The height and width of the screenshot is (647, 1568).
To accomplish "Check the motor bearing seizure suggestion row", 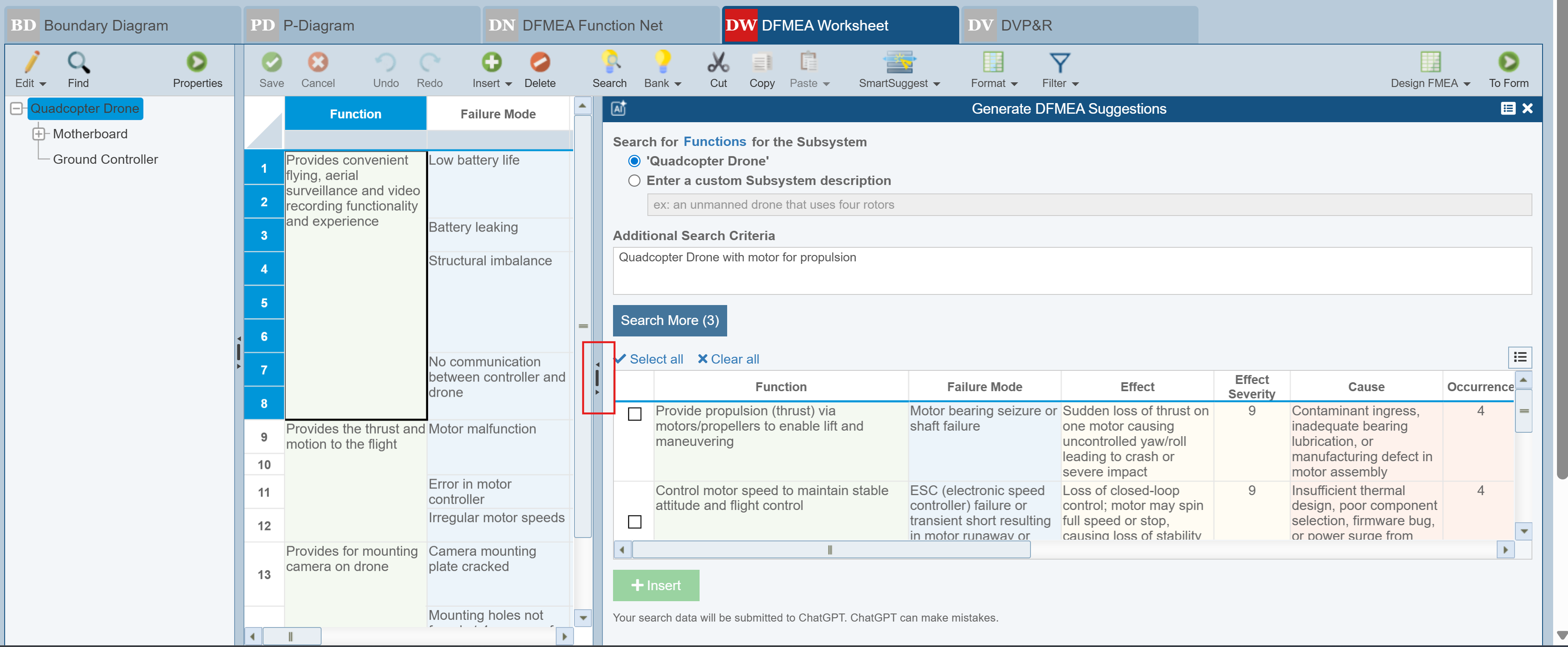I will (634, 415).
